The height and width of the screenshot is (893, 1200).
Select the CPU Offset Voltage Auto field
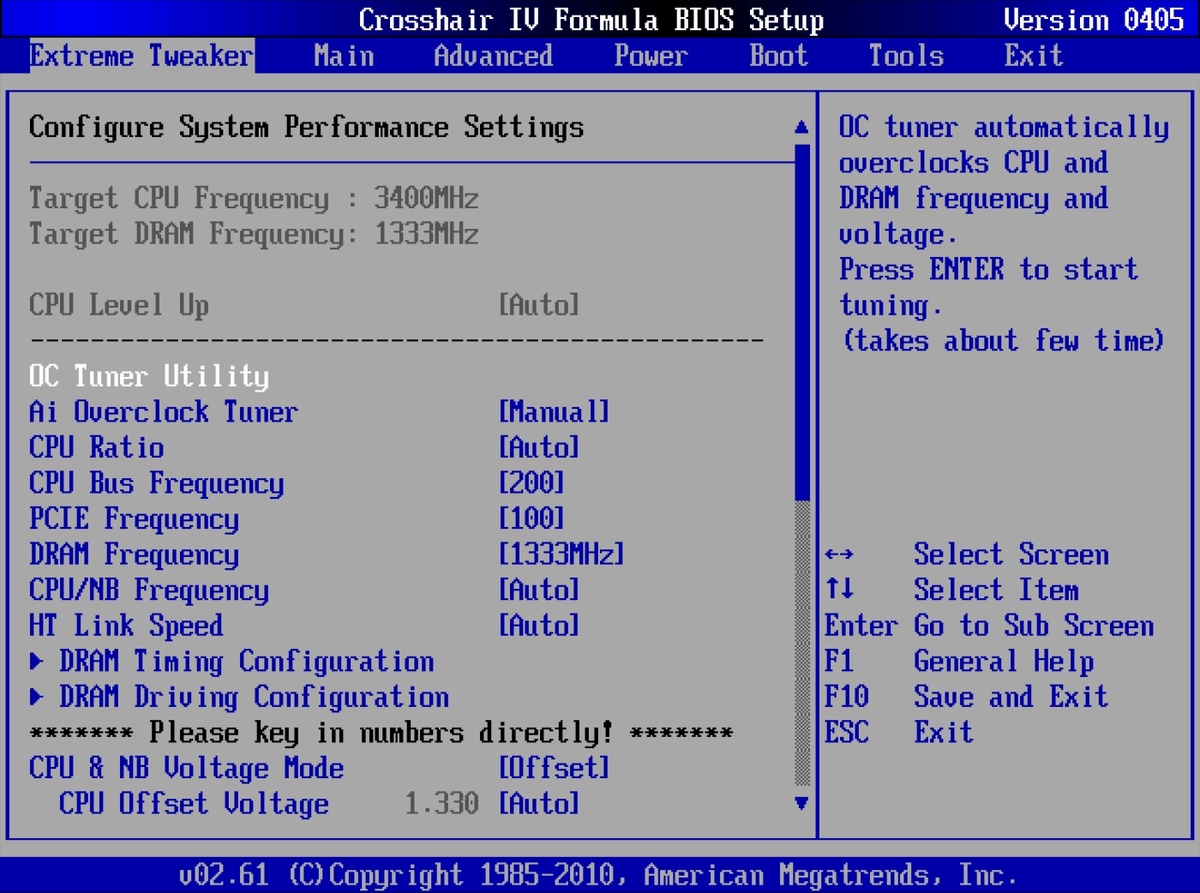(538, 804)
